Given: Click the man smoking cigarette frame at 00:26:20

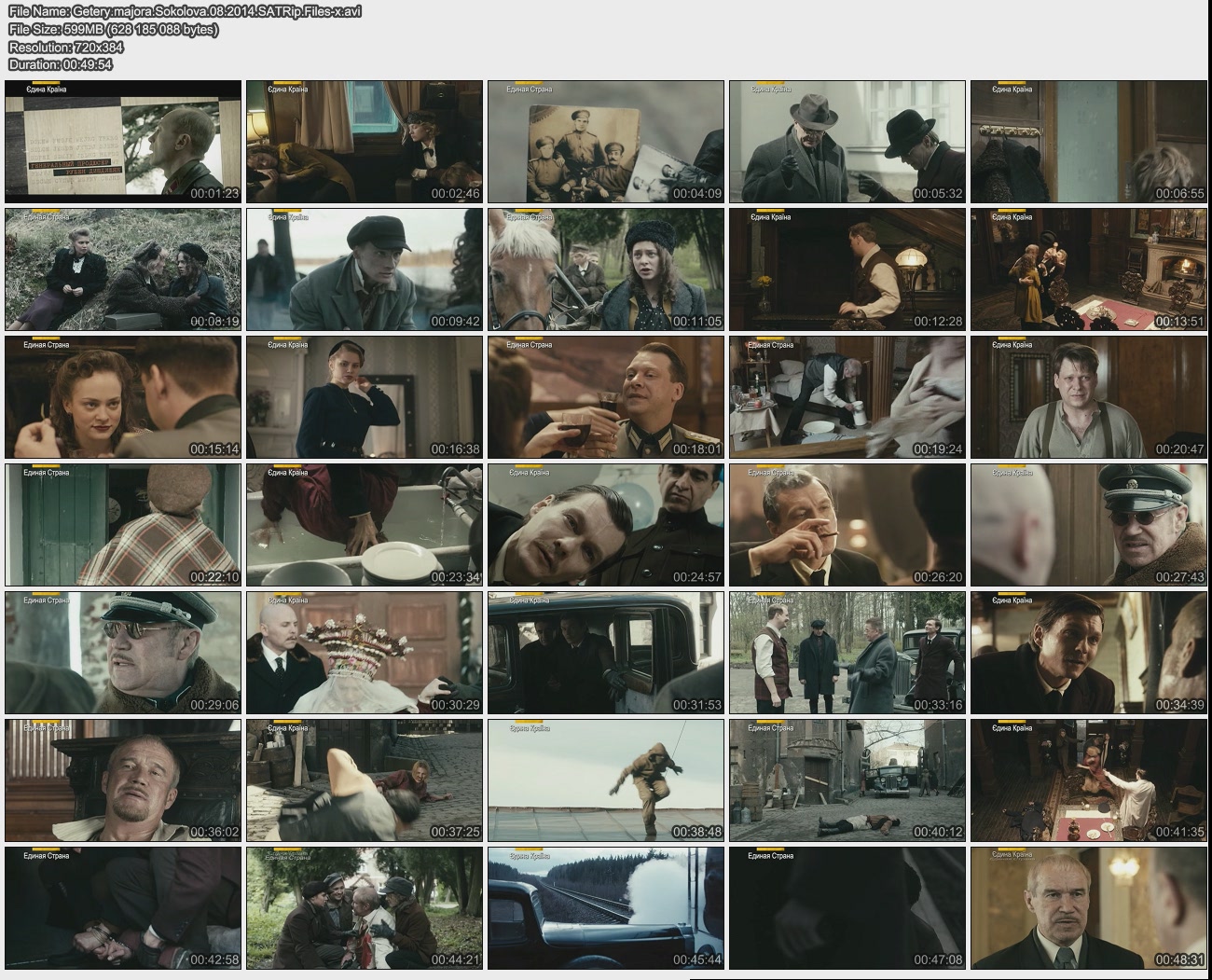Looking at the screenshot, I should [847, 525].
